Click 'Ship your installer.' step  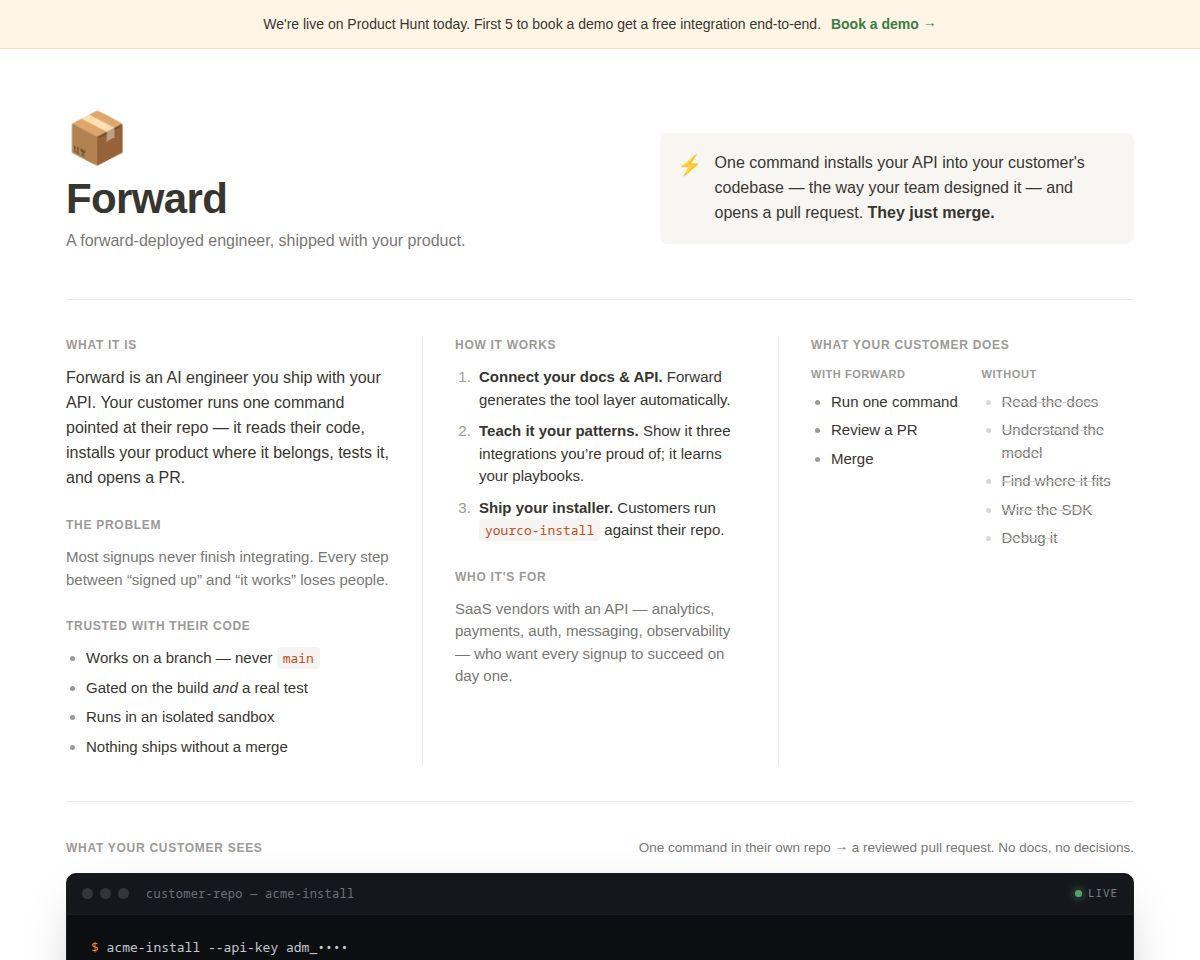tap(546, 508)
